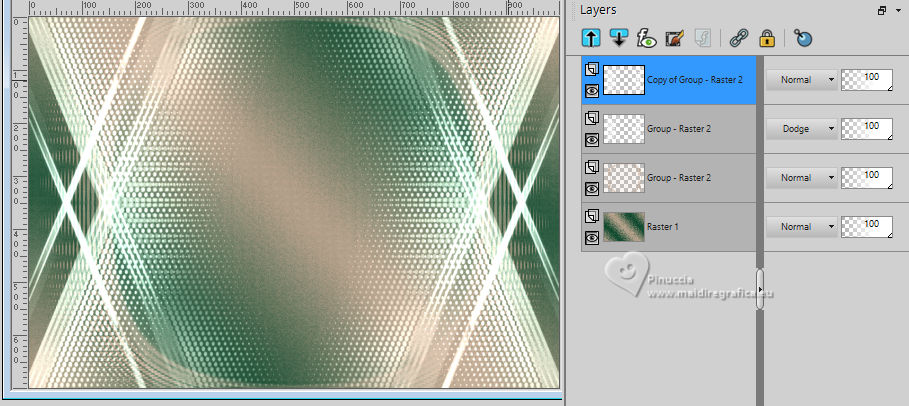Open the blend mode dropdown for Raster 1
Viewport: 909px width, 406px height.
[x=802, y=227]
